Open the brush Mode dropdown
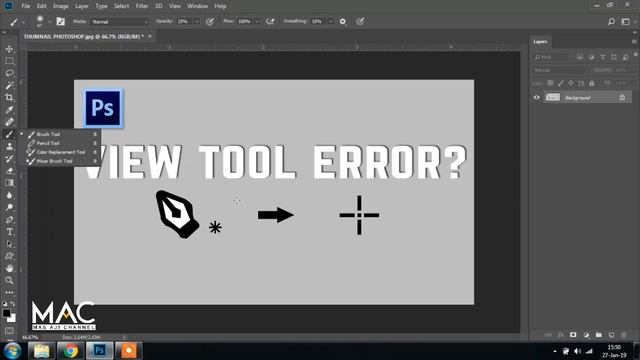The height and width of the screenshot is (360, 640). point(120,22)
